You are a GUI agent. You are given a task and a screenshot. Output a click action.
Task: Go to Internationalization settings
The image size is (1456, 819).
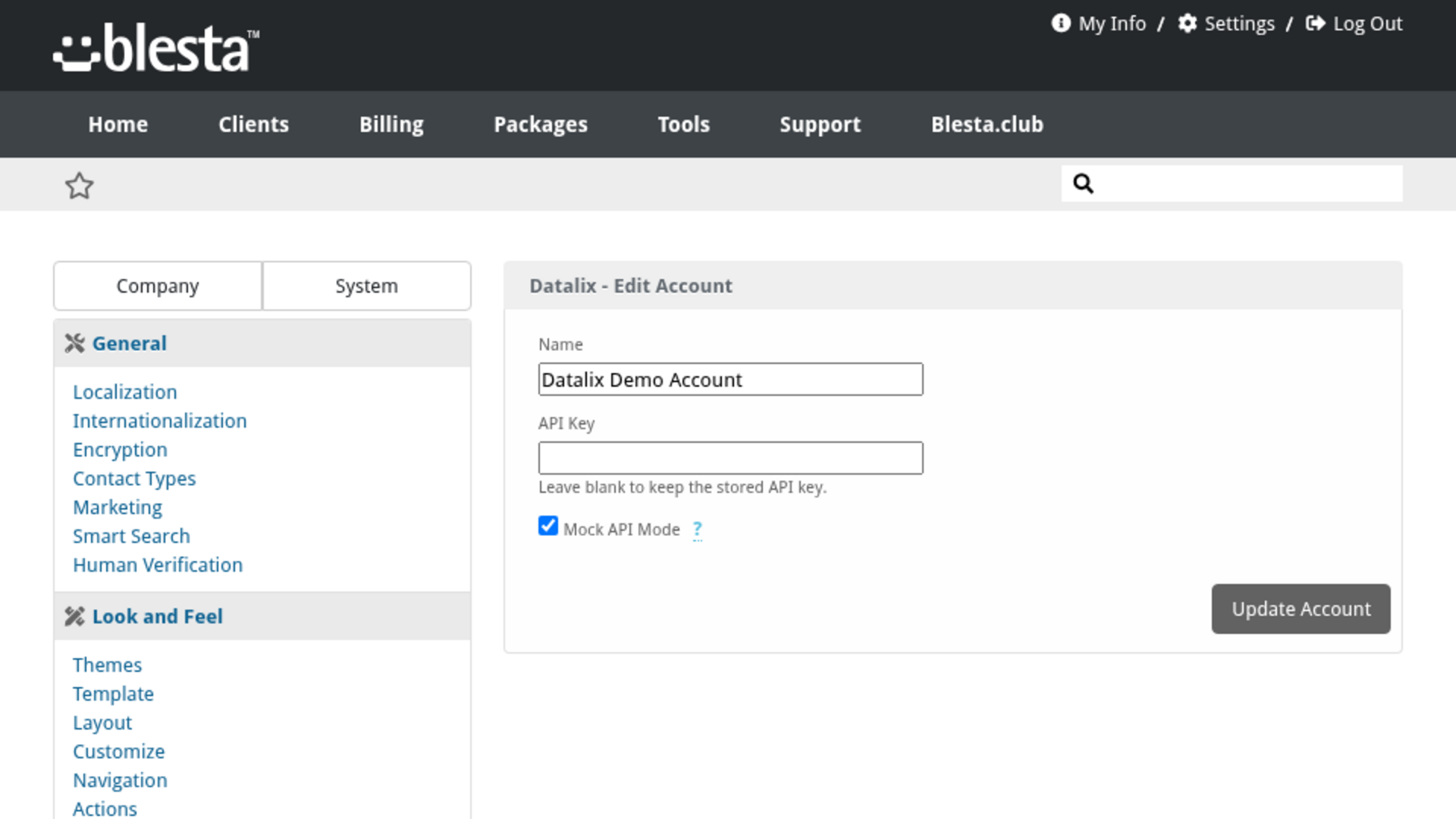pos(159,421)
